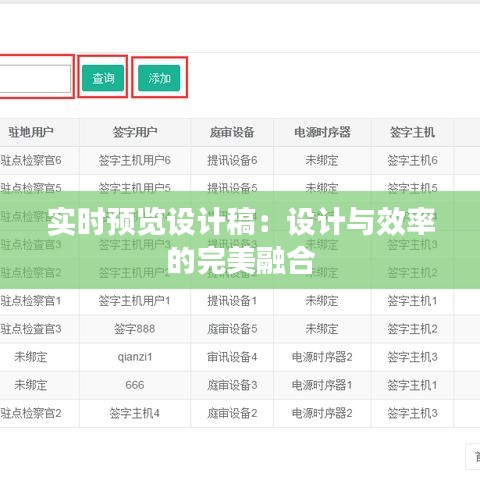This screenshot has width=480, height=480.
Task: Click the qianzi1 cell
Action: [135, 357]
